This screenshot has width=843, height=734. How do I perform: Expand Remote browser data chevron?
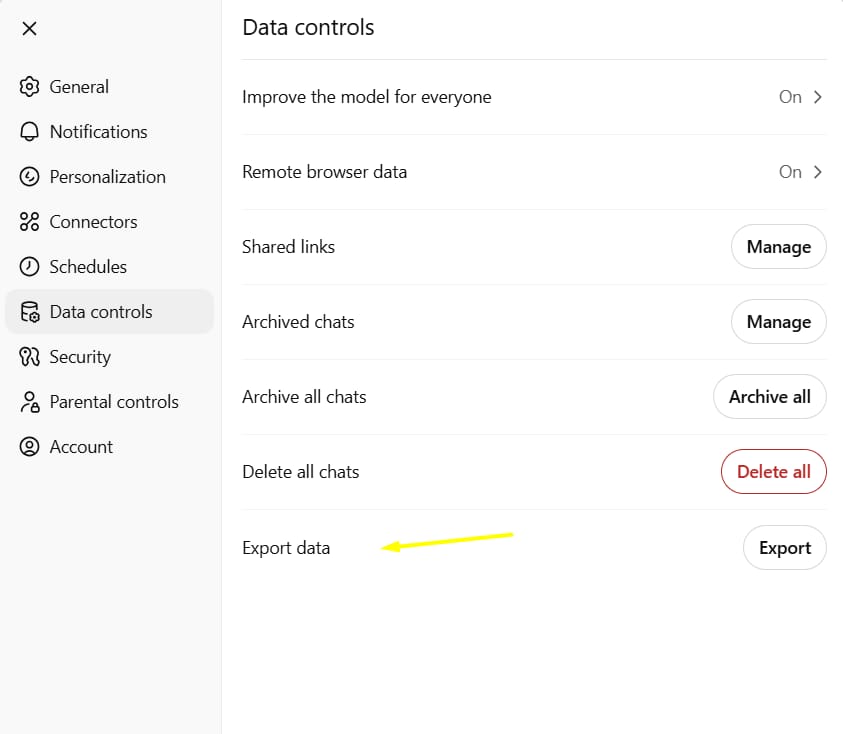click(x=818, y=172)
